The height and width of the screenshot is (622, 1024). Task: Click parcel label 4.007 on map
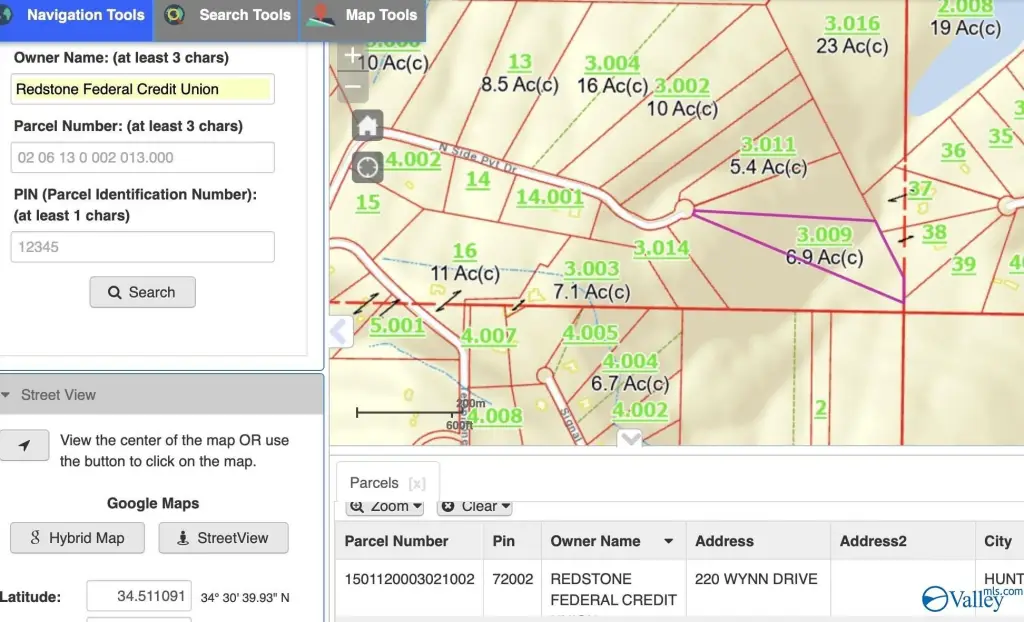pyautogui.click(x=488, y=336)
